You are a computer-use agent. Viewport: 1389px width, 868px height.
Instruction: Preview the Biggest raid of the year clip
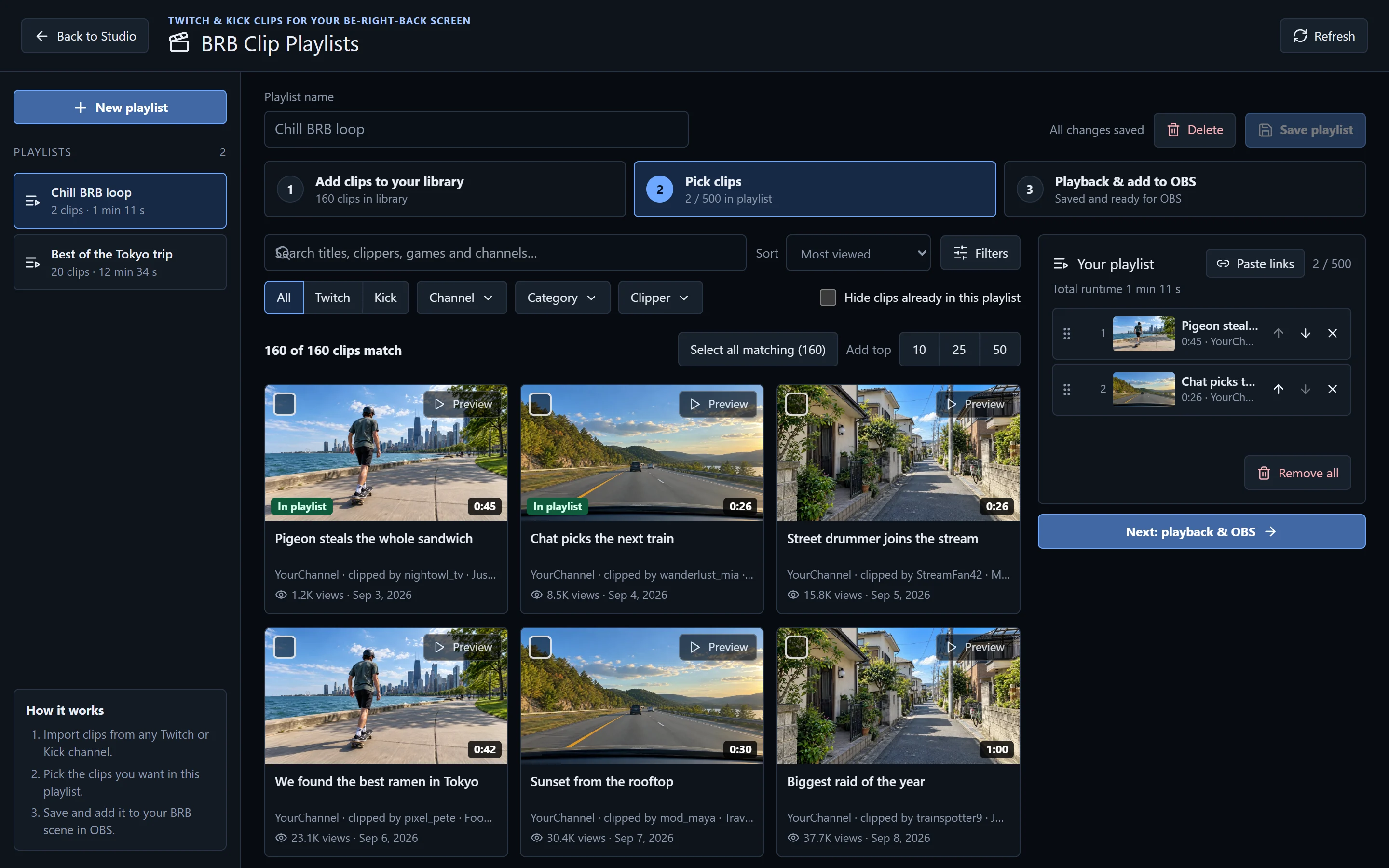click(x=975, y=647)
